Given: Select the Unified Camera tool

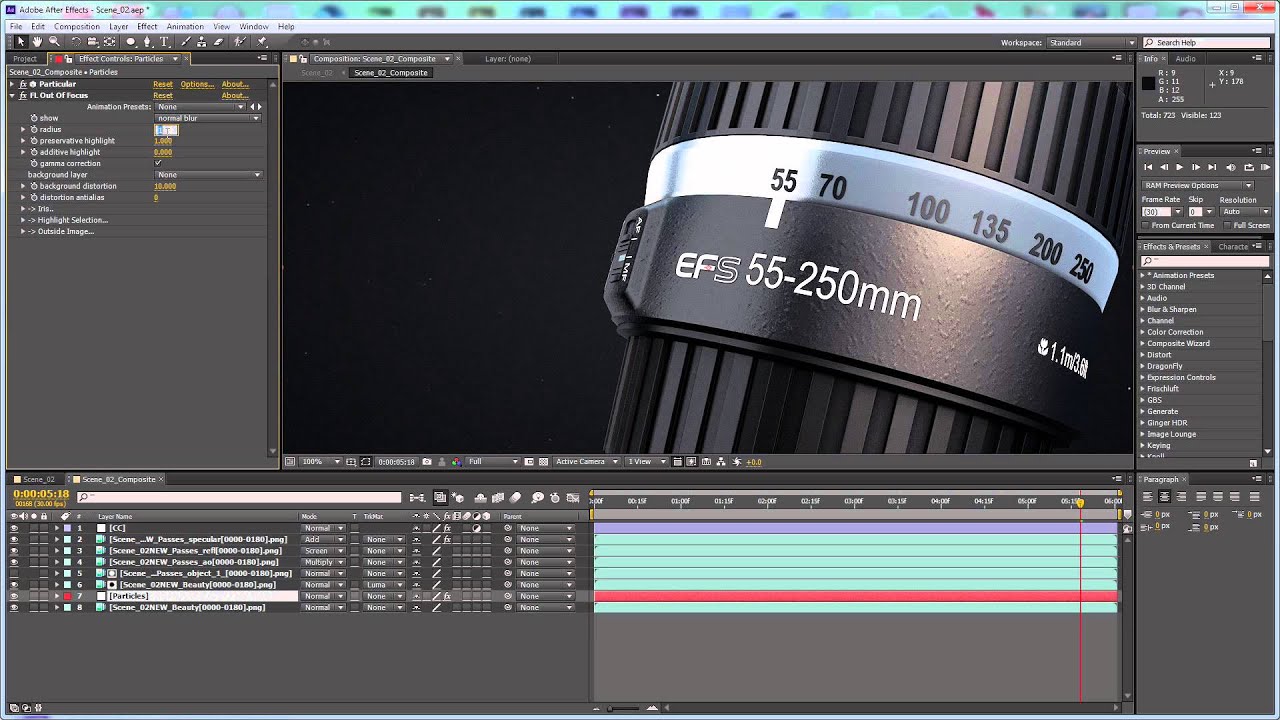Looking at the screenshot, I should (92, 42).
